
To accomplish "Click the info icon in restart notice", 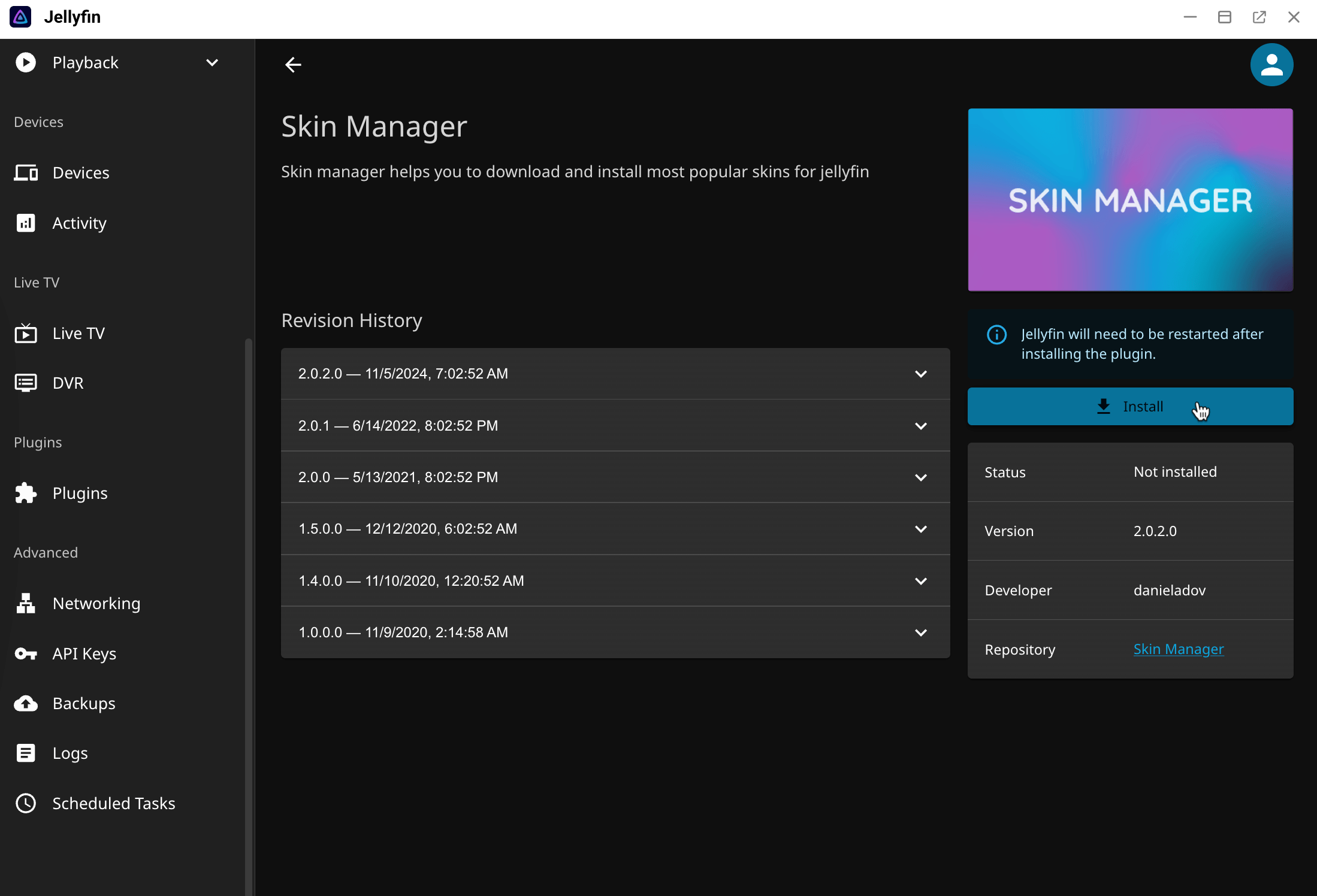I will pos(996,334).
